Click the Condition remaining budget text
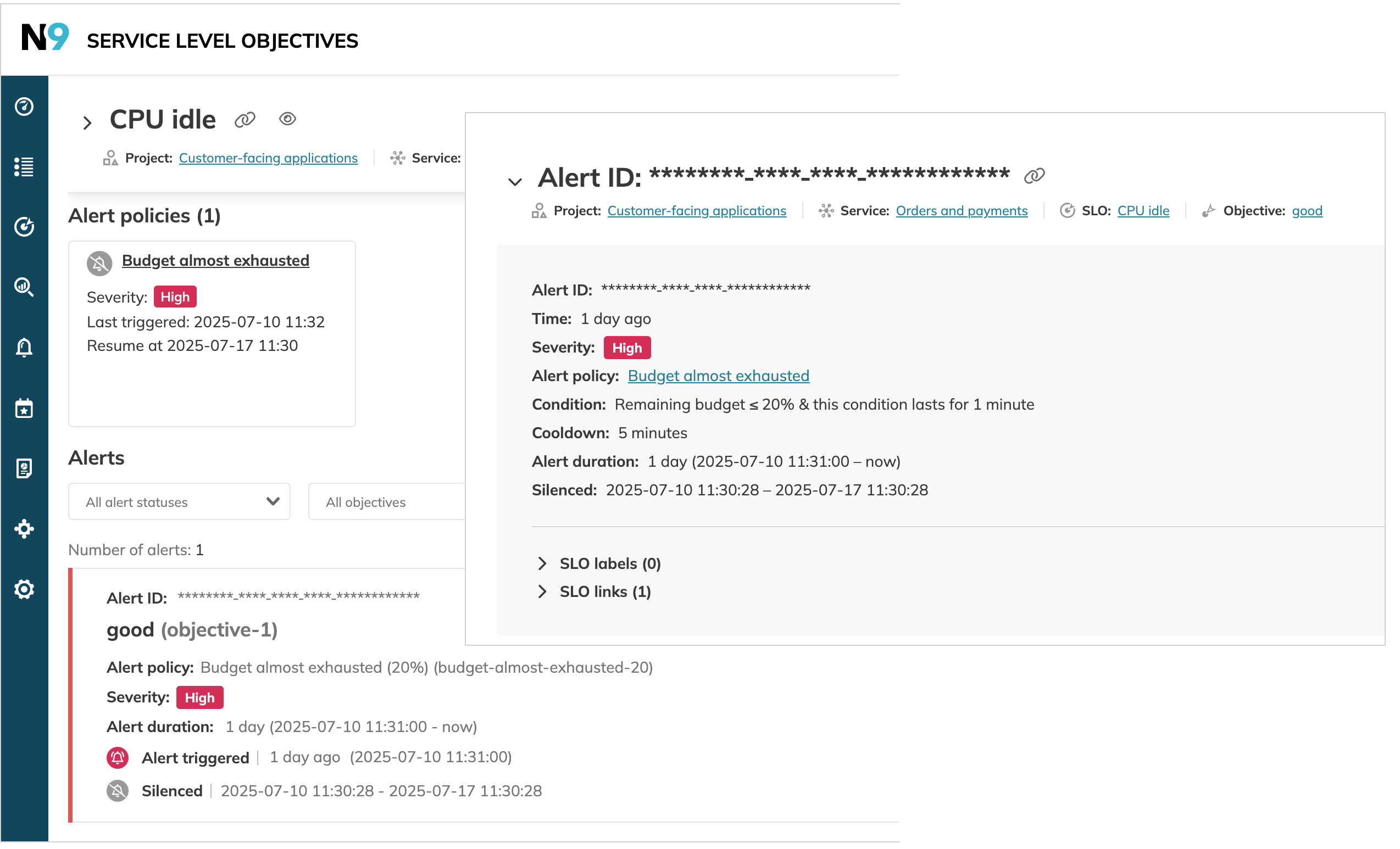 [x=782, y=405]
